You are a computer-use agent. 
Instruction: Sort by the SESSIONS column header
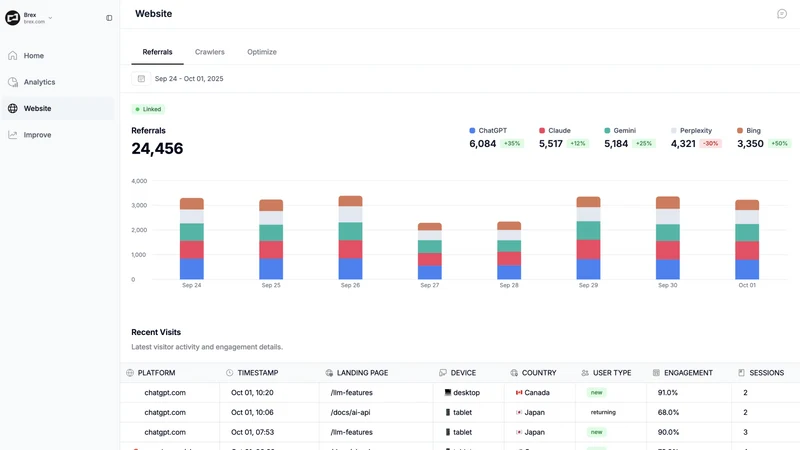coord(766,373)
